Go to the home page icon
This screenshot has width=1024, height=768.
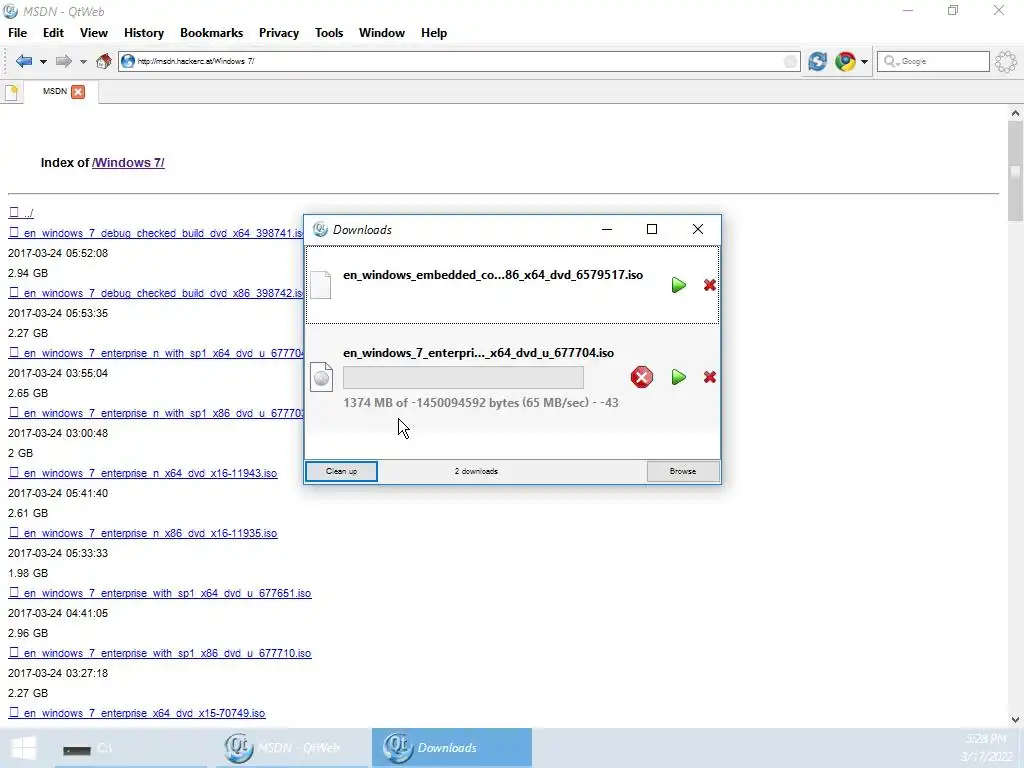pos(103,61)
